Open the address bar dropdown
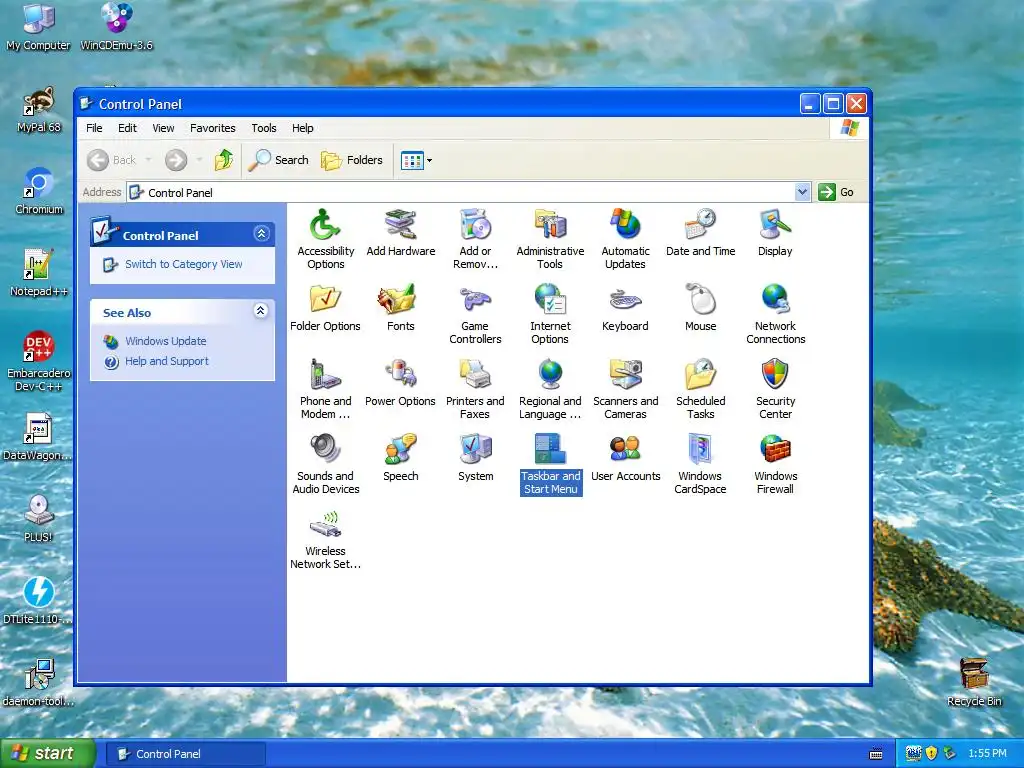The image size is (1024, 768). coord(803,192)
